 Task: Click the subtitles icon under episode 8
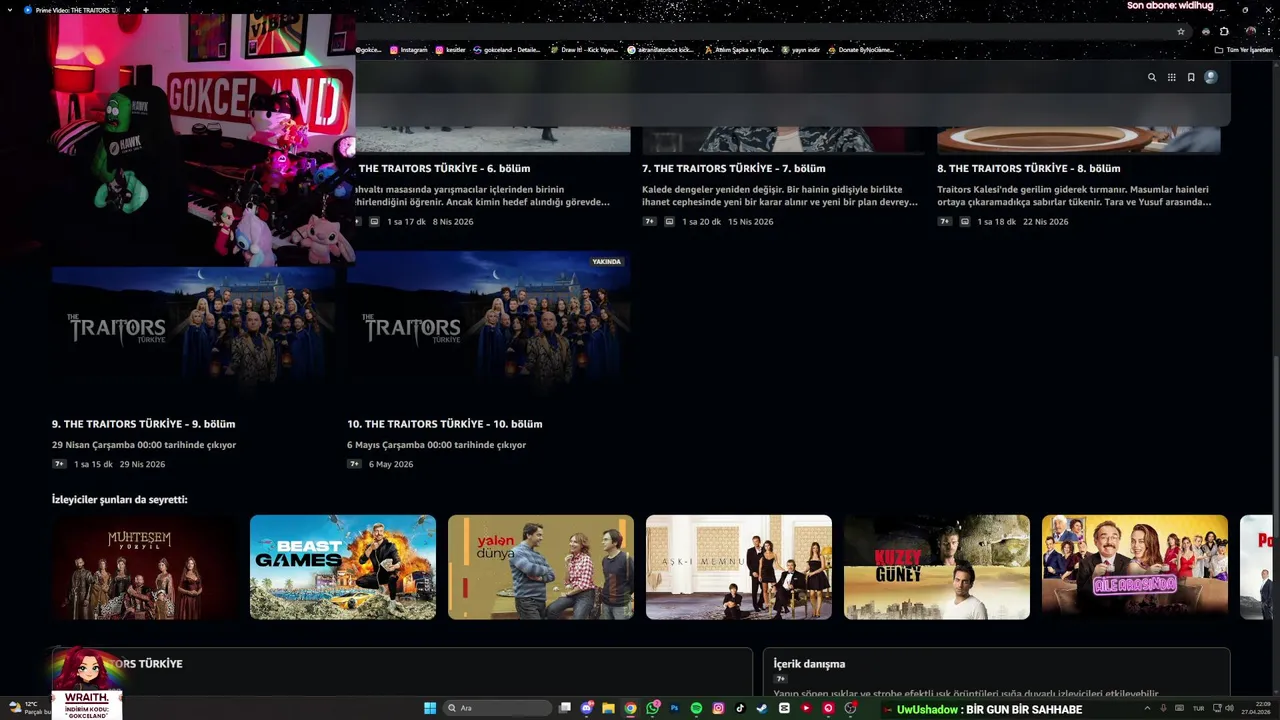click(964, 222)
